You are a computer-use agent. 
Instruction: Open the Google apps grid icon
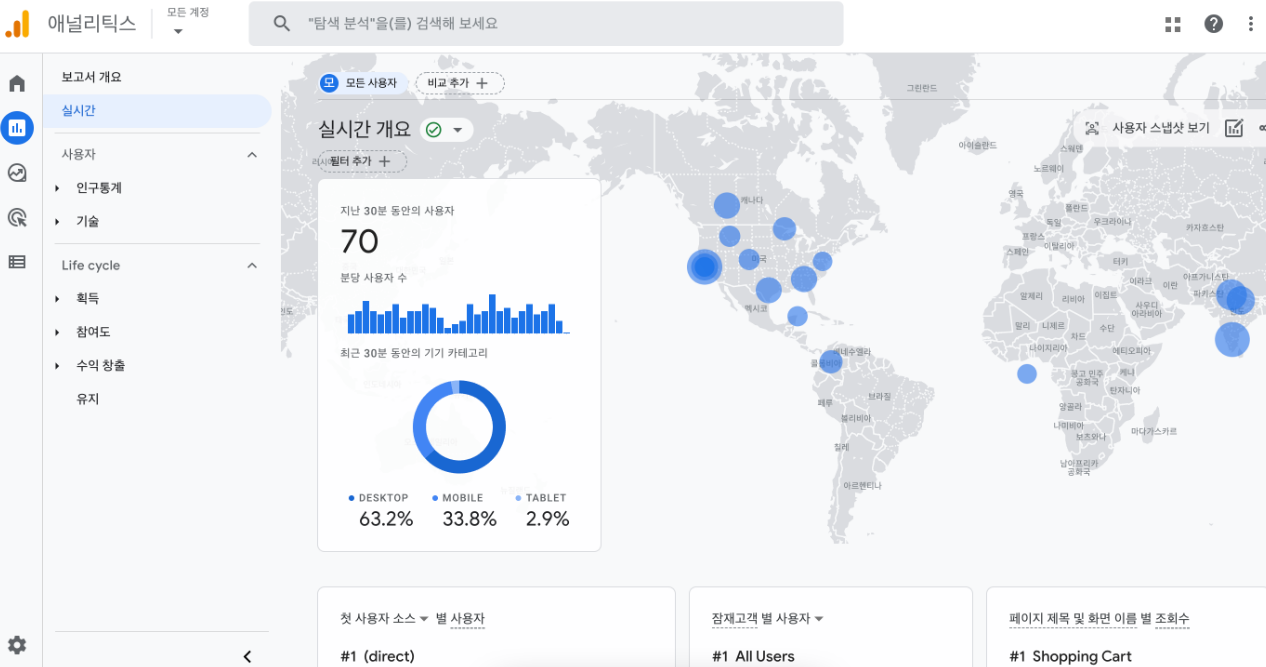(x=1173, y=24)
